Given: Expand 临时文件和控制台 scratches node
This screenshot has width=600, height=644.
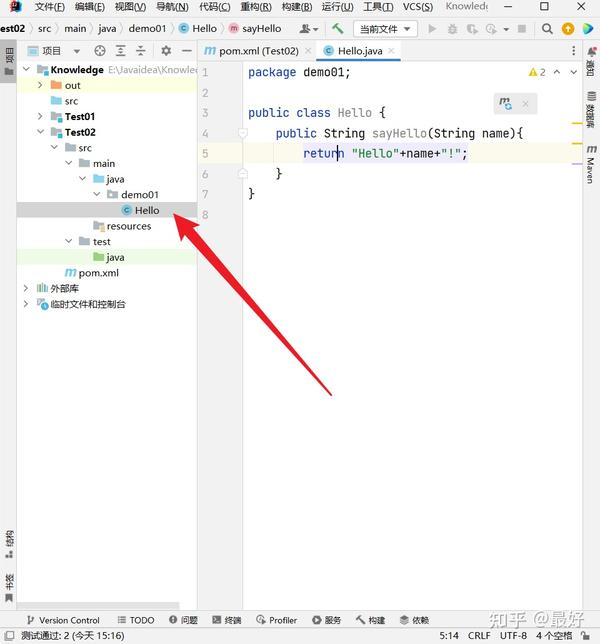Looking at the screenshot, I should [26, 304].
